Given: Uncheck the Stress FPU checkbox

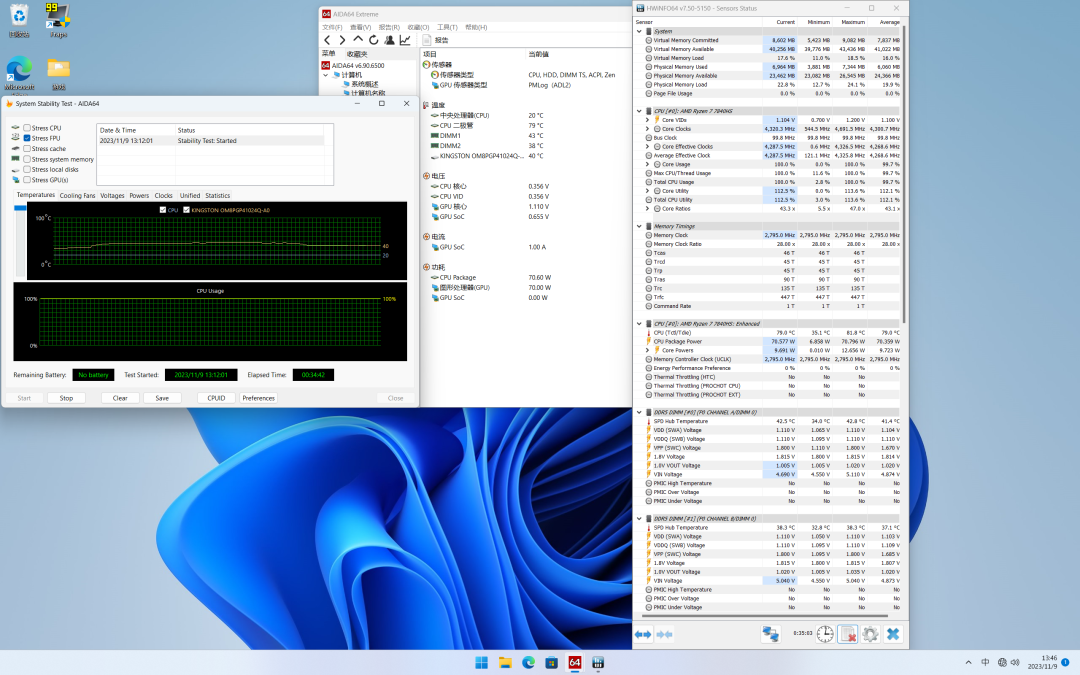Looking at the screenshot, I should click(x=27, y=138).
